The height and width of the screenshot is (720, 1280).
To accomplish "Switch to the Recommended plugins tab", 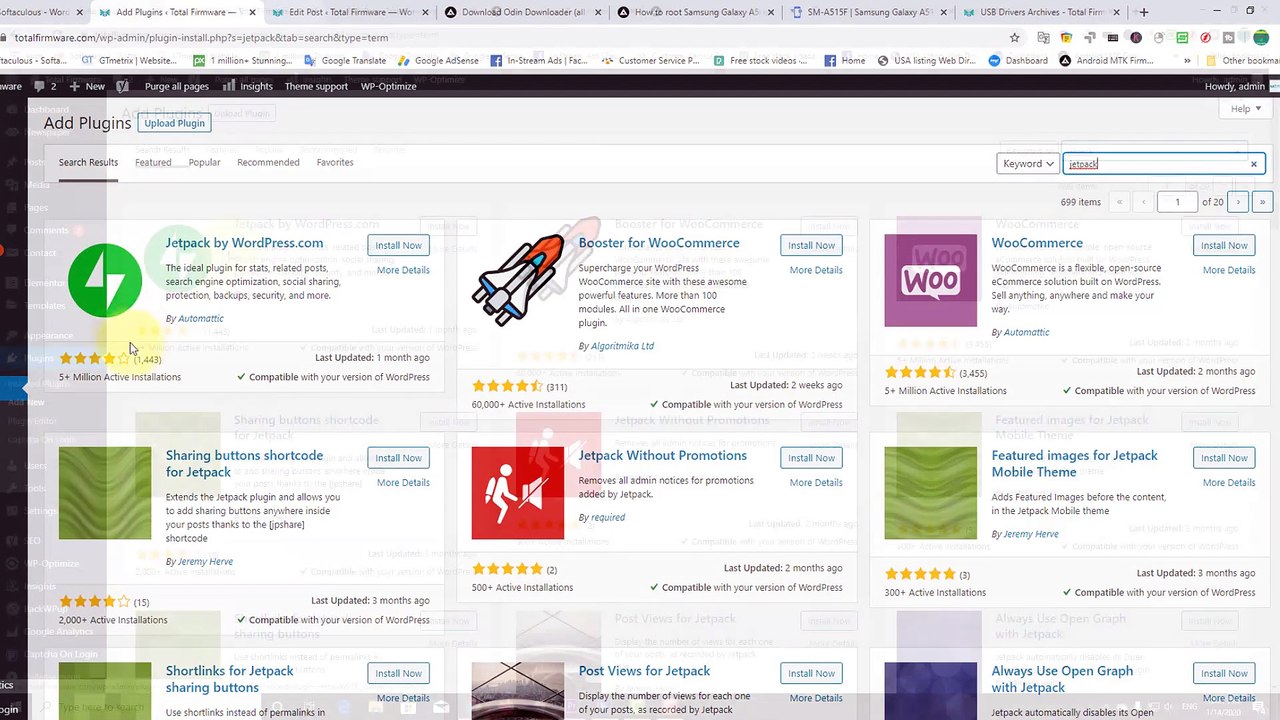I will point(268,163).
